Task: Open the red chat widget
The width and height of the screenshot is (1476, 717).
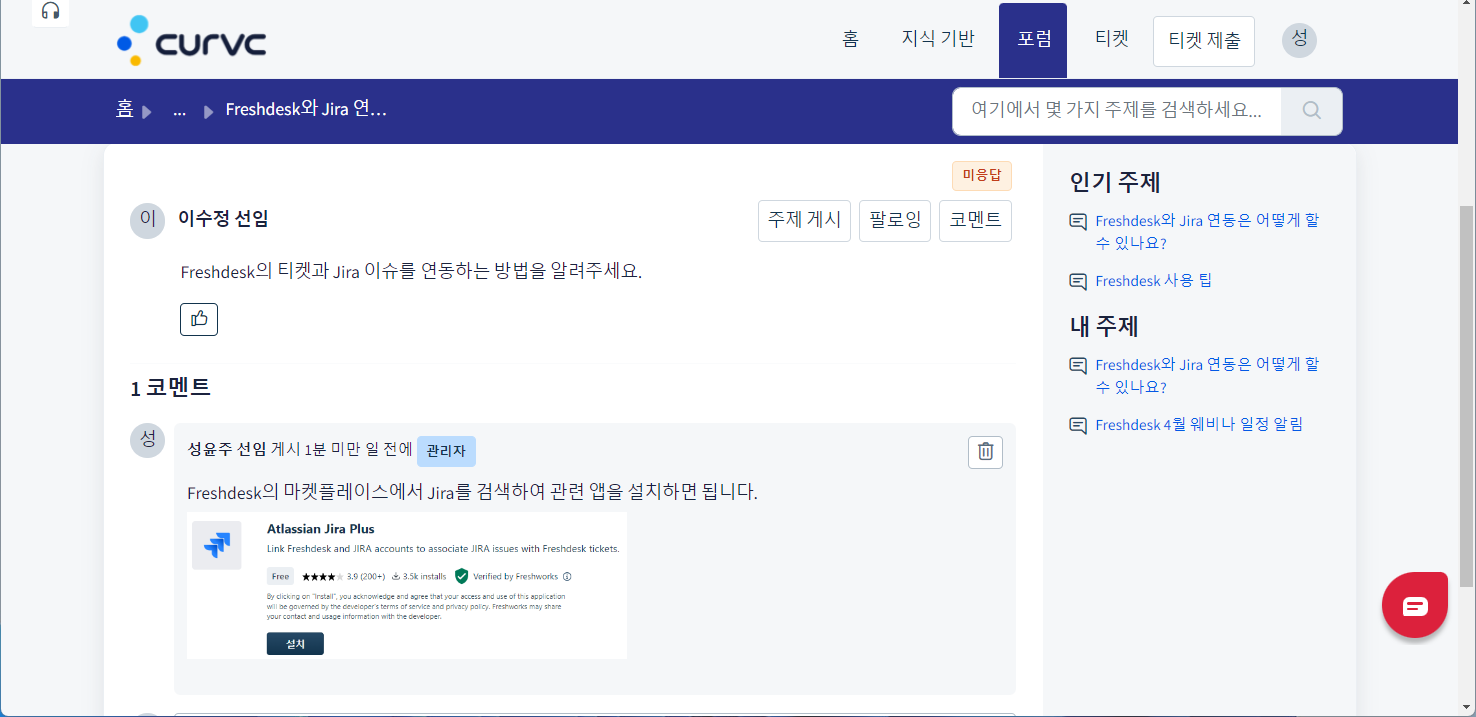Action: click(x=1414, y=604)
